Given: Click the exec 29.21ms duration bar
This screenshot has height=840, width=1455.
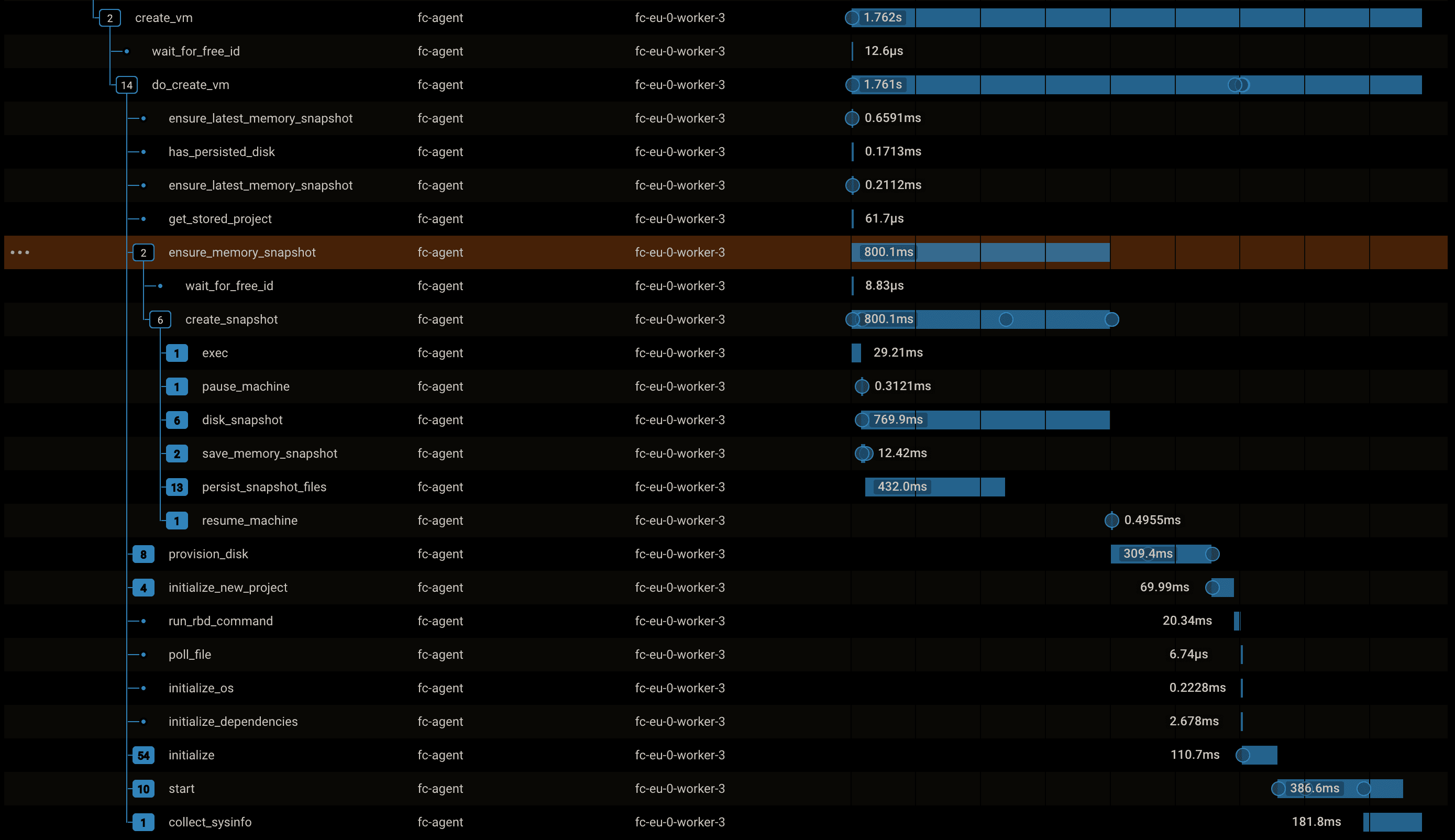Looking at the screenshot, I should pos(856,353).
